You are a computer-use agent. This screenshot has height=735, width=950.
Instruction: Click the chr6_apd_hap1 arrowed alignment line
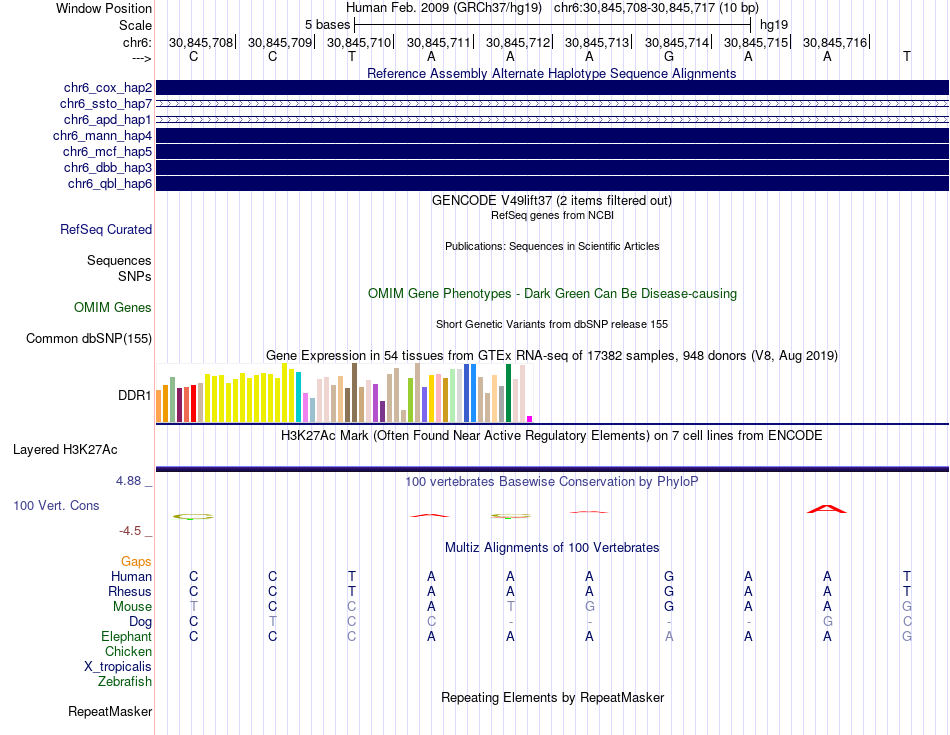(x=552, y=119)
